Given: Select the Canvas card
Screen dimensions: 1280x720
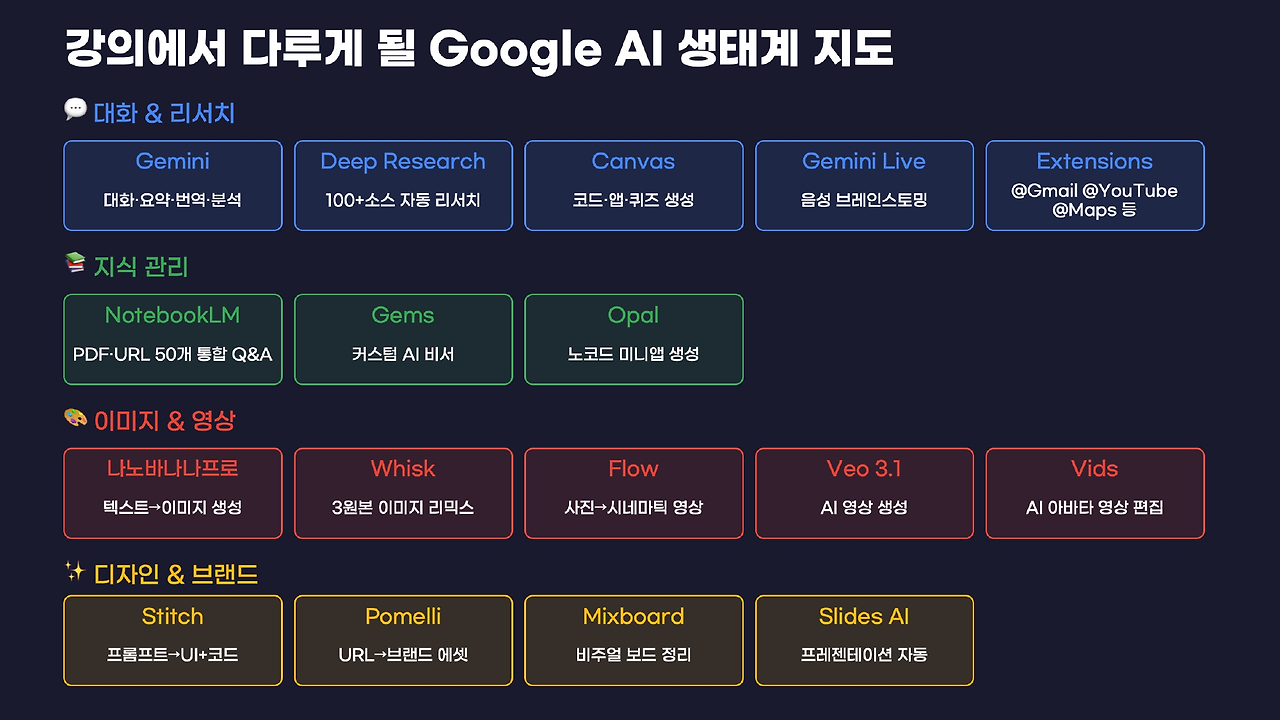Looking at the screenshot, I should coord(634,186).
